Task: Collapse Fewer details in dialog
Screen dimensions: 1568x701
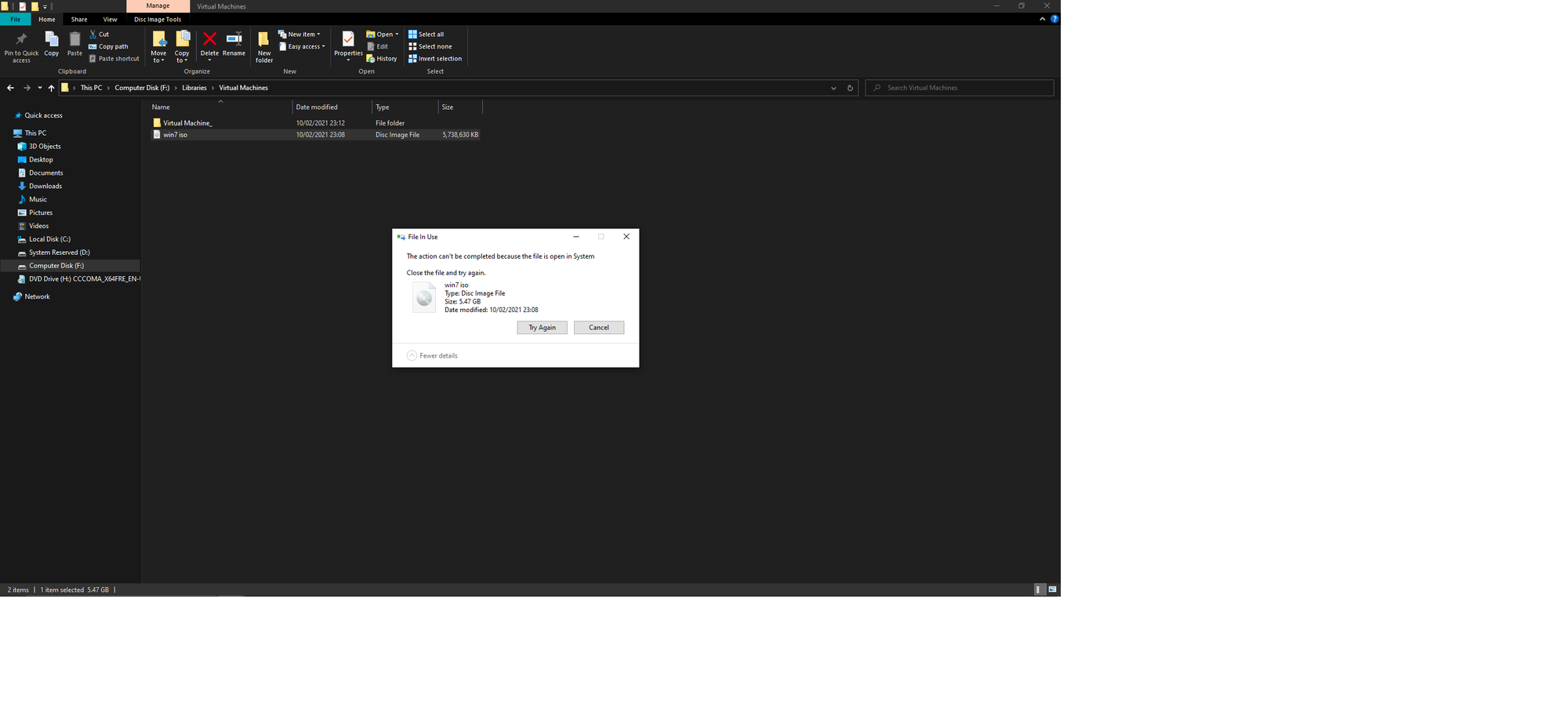Action: click(412, 356)
